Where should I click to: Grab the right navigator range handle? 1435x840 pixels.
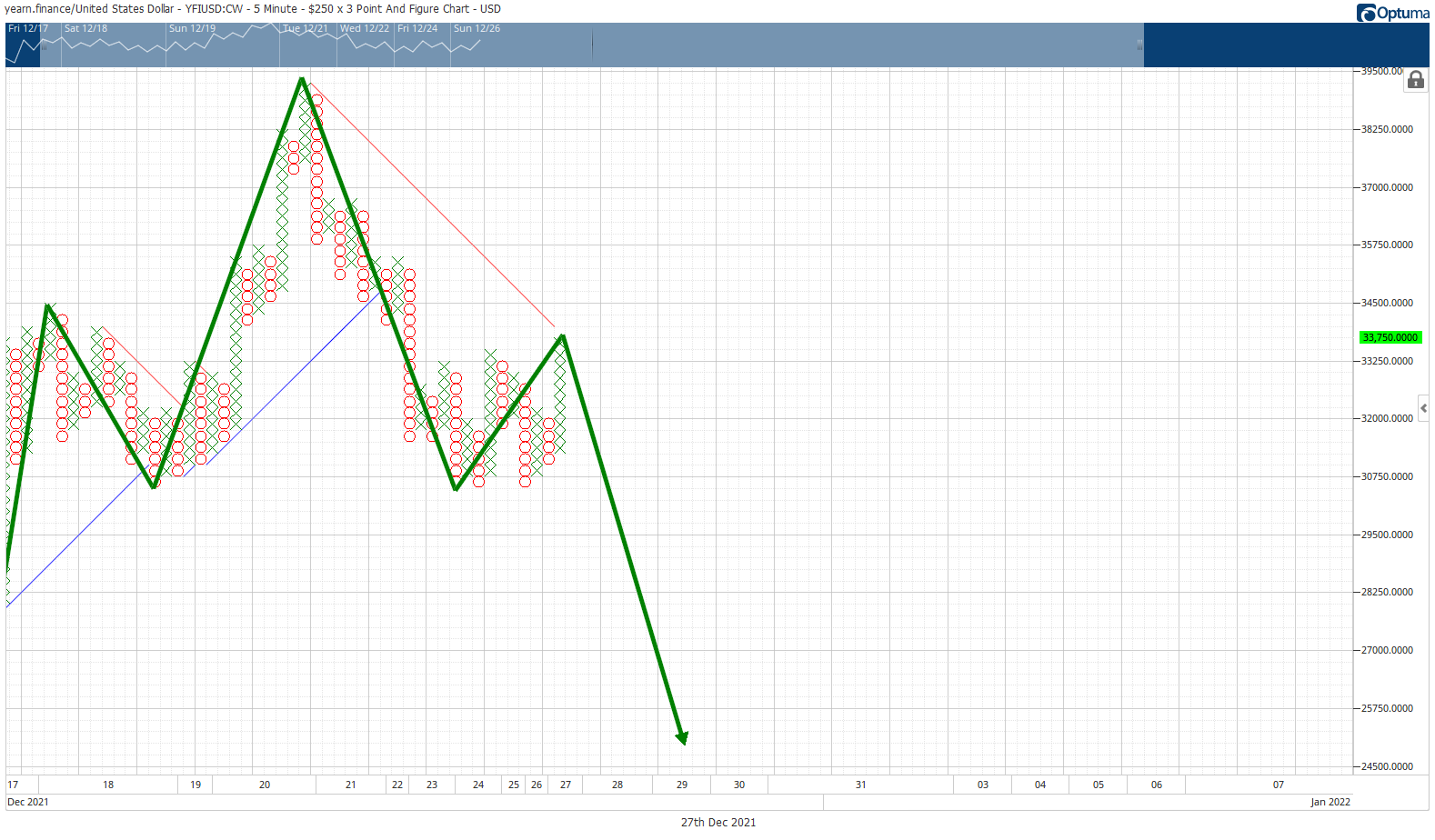tap(1139, 45)
